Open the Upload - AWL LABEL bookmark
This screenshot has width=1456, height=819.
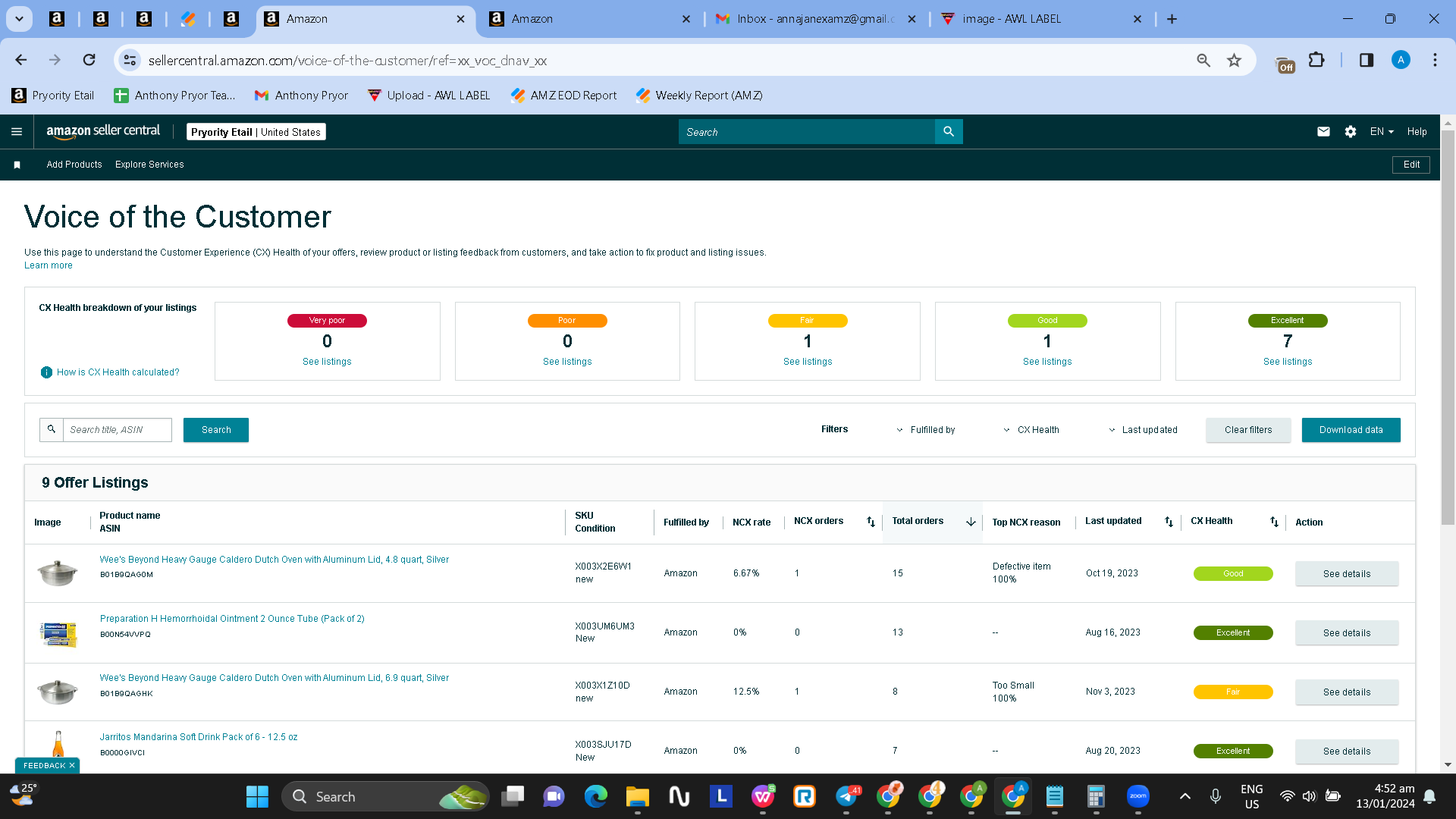coord(429,96)
